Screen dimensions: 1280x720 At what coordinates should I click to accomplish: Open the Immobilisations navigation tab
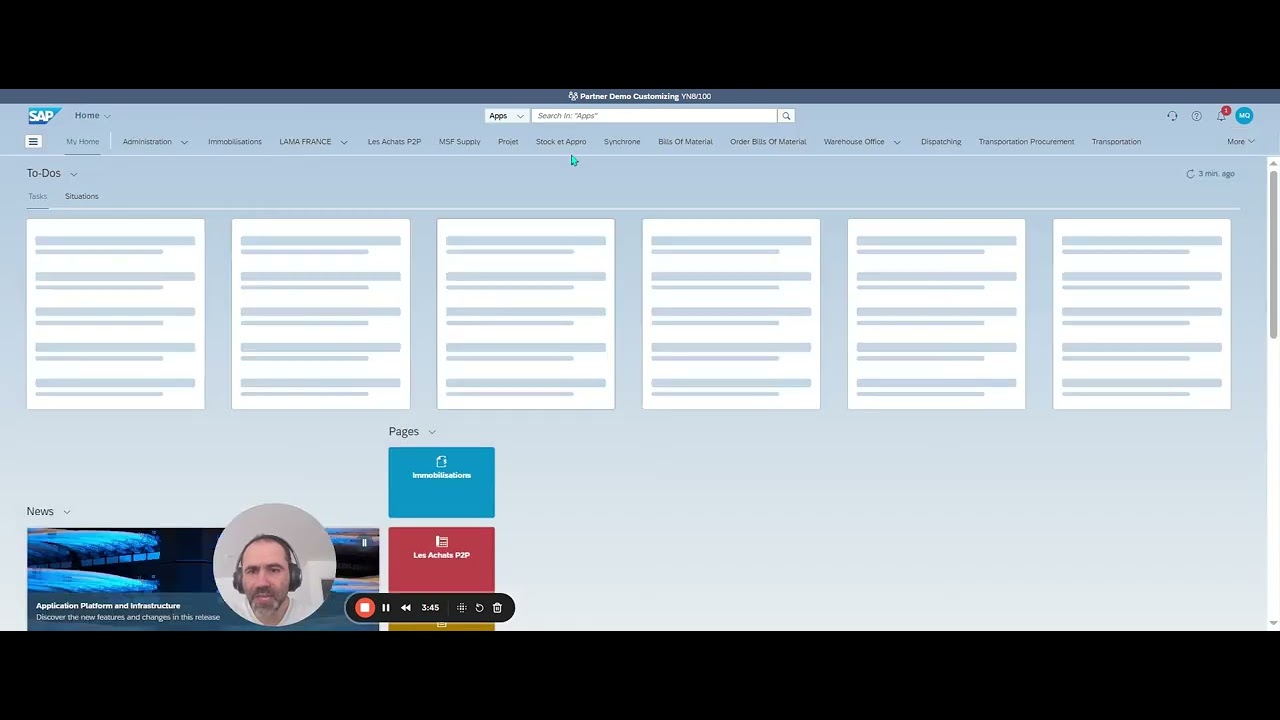[235, 142]
